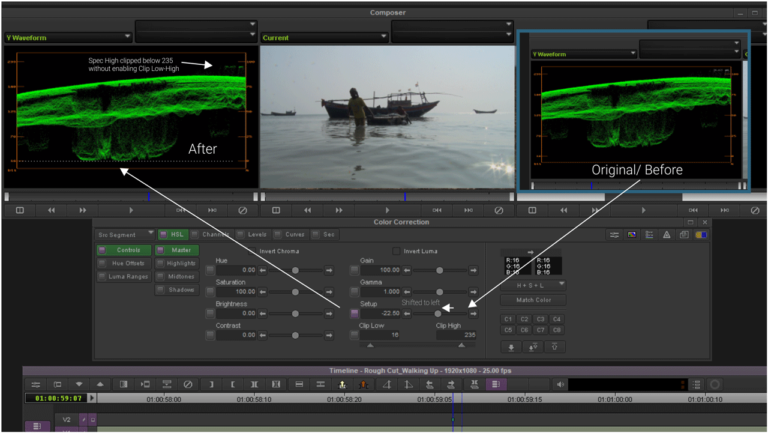Click the save correction down-arrow icon below C5

(x=511, y=347)
